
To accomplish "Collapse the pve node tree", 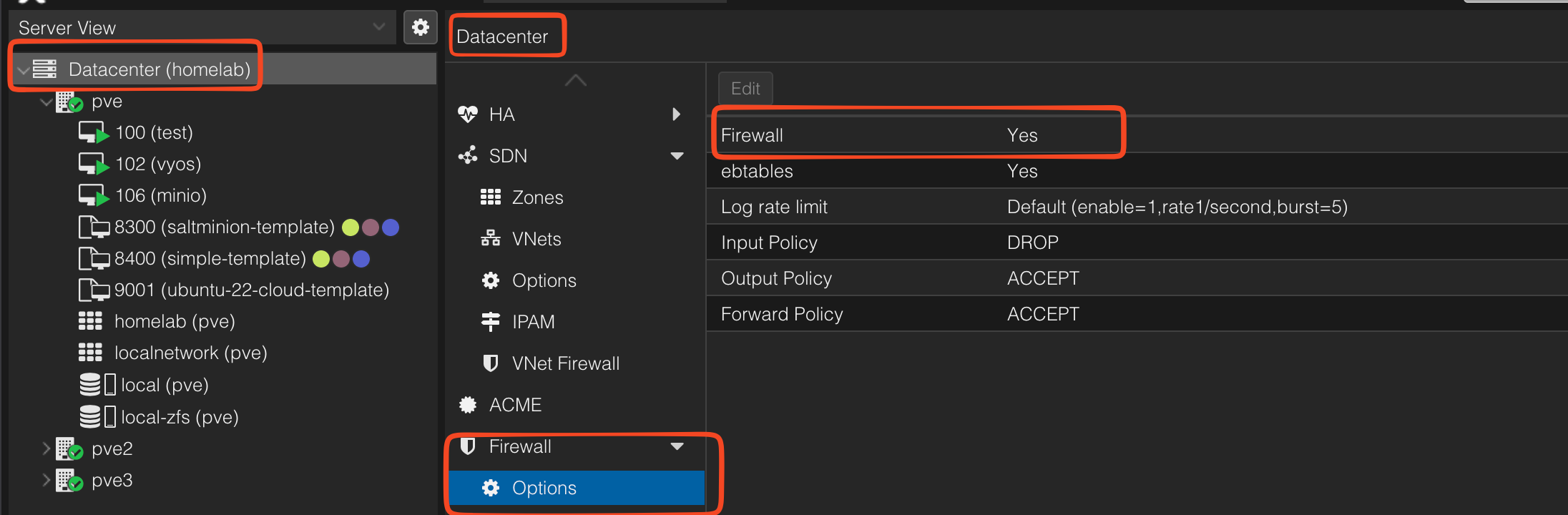I will tap(46, 102).
